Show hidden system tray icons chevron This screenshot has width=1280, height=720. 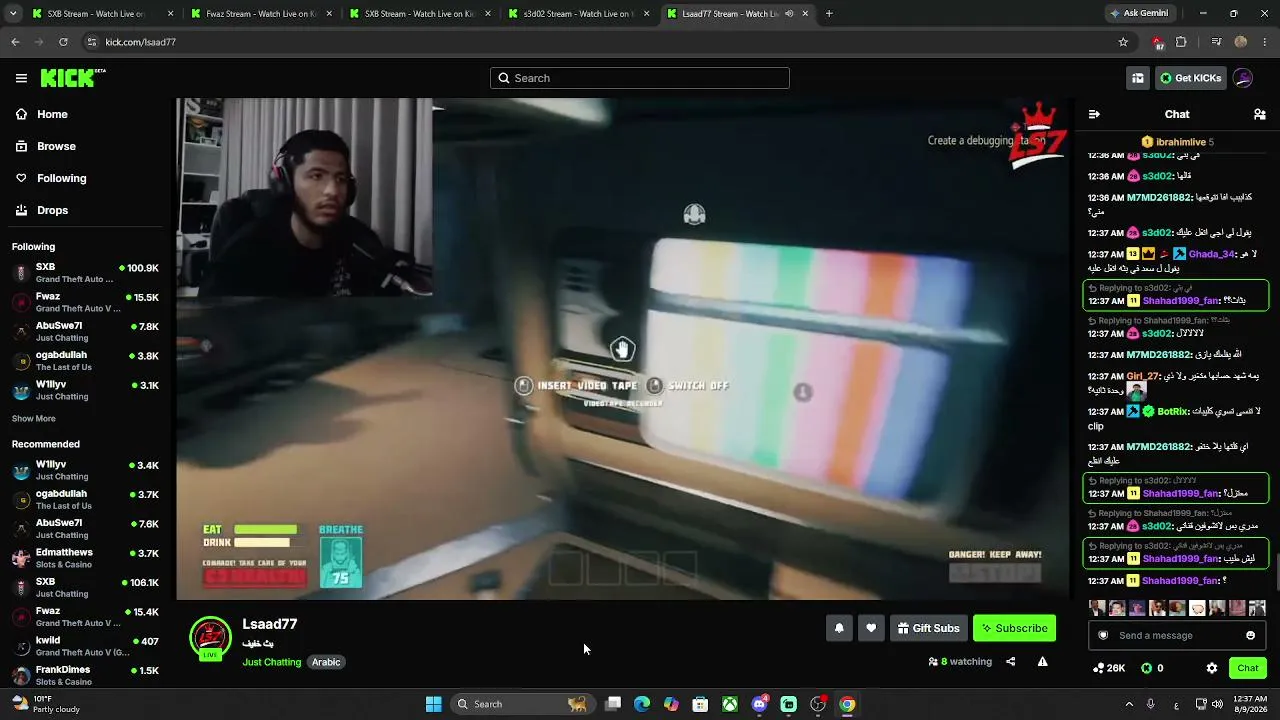1129,704
